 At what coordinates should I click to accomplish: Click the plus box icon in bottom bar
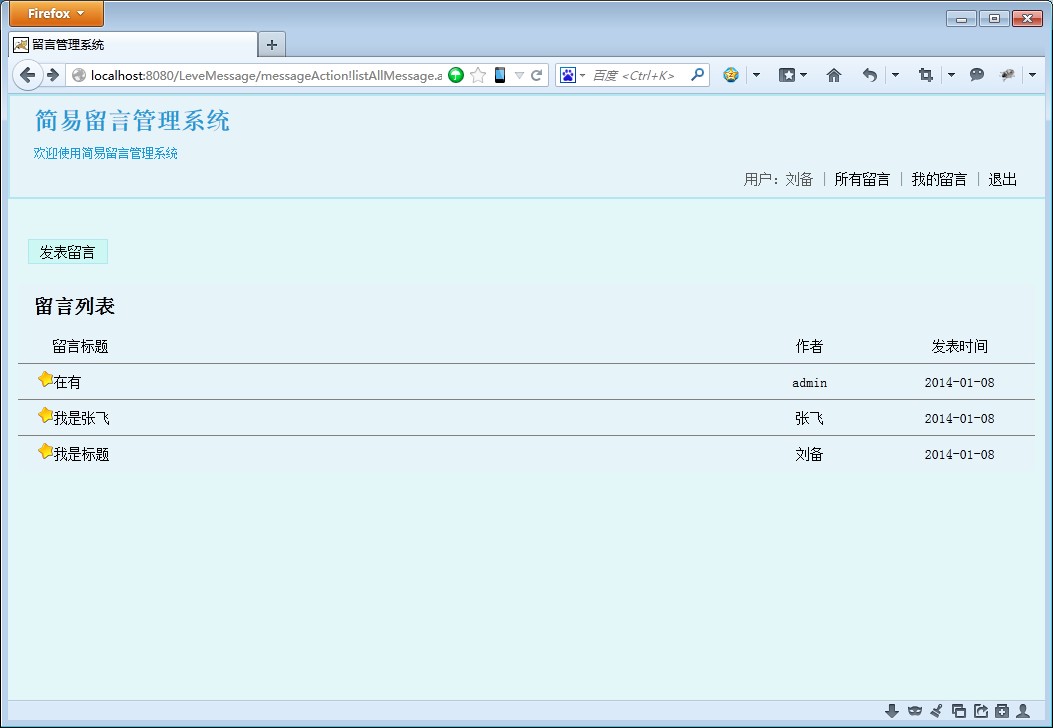1002,711
